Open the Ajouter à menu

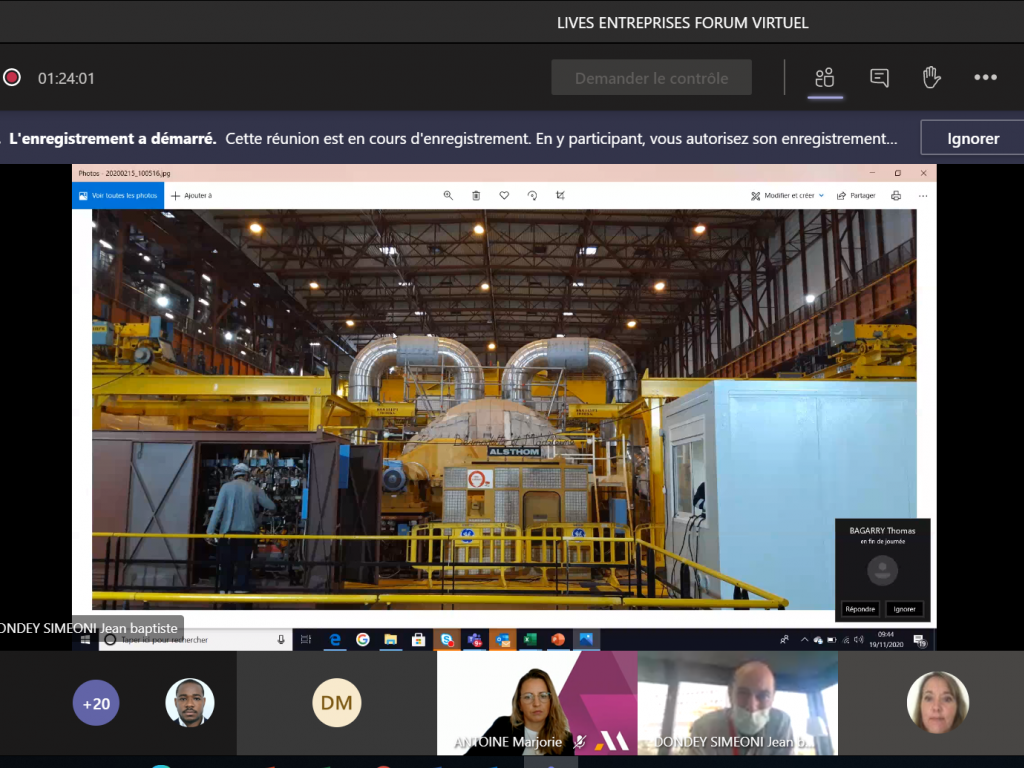pyautogui.click(x=192, y=196)
